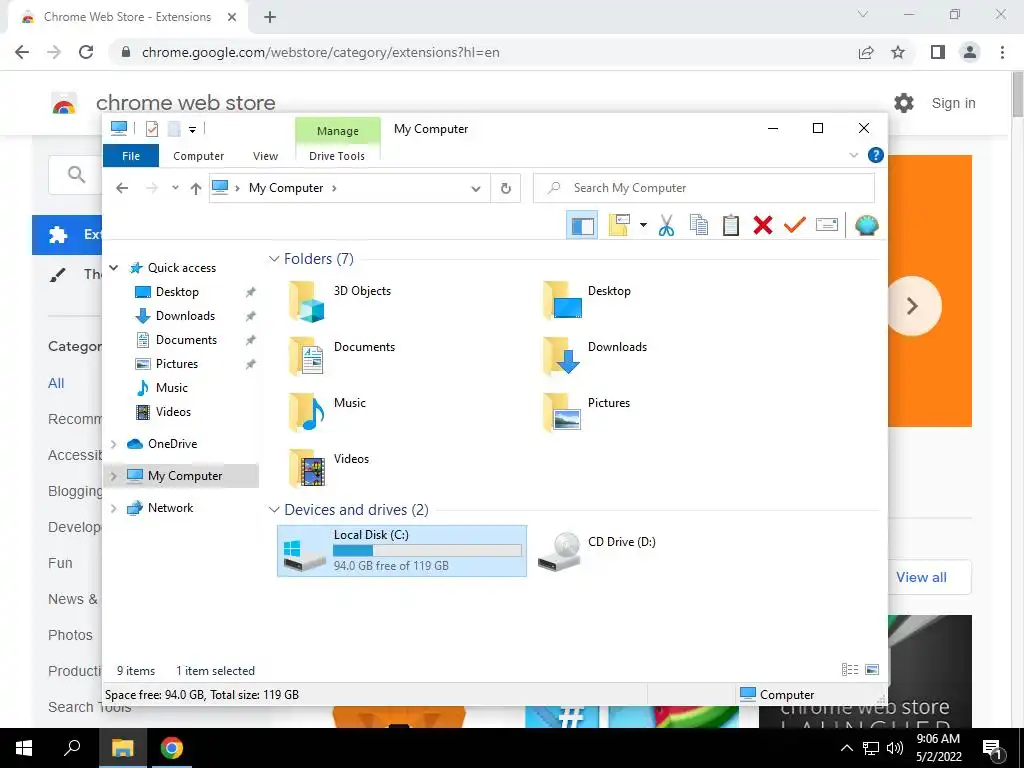Screen dimensions: 1024x768
Task: Select Videos in the navigation pane
Action: coord(173,412)
